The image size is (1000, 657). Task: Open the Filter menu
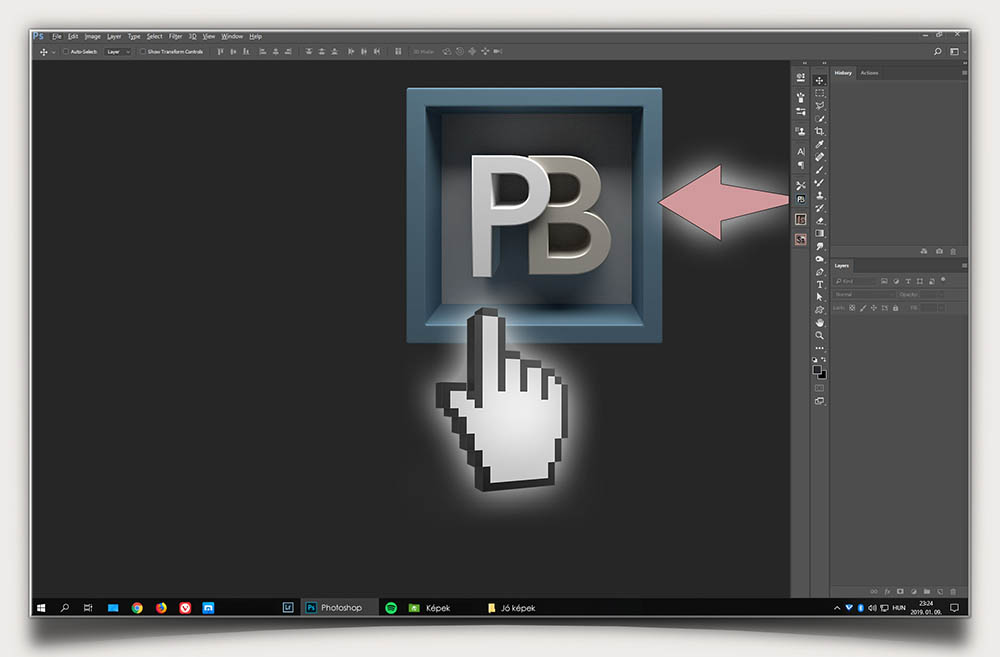(x=175, y=36)
